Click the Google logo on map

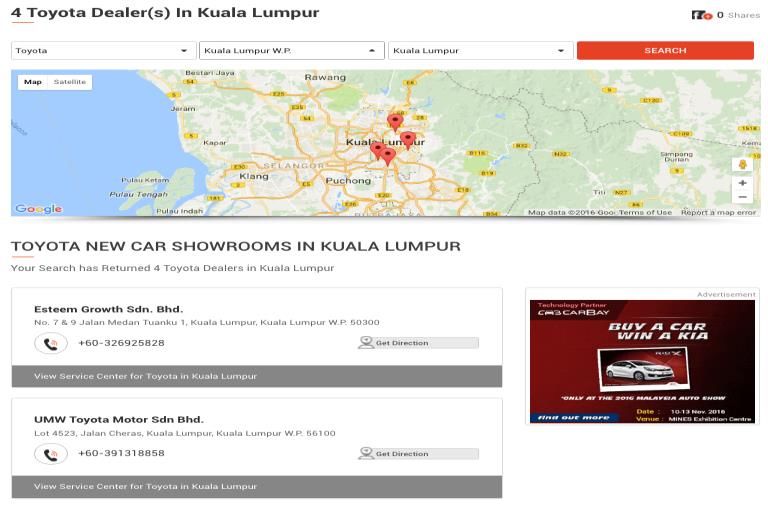tap(39, 209)
